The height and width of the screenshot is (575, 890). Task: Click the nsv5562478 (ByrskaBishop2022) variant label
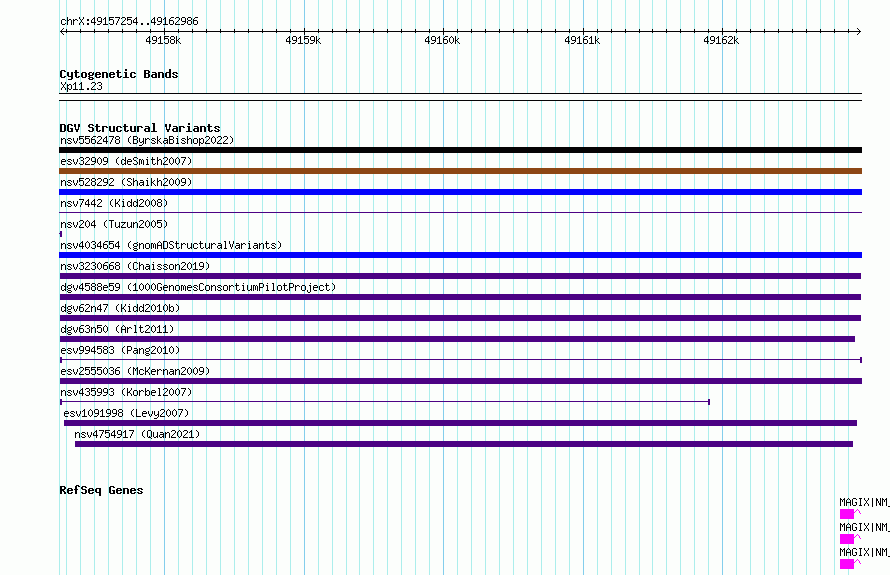[147, 140]
